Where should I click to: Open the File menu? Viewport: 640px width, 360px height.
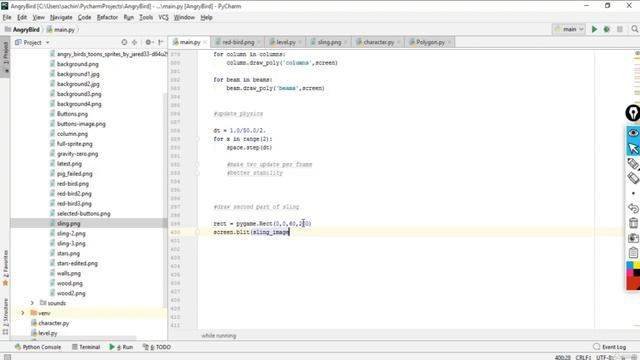7,18
